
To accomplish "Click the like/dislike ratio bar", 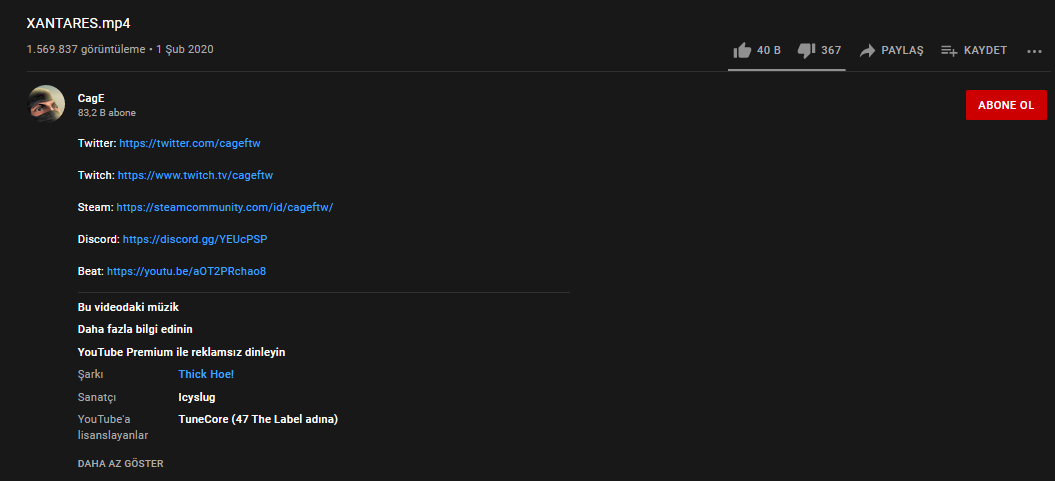I will tap(787, 70).
